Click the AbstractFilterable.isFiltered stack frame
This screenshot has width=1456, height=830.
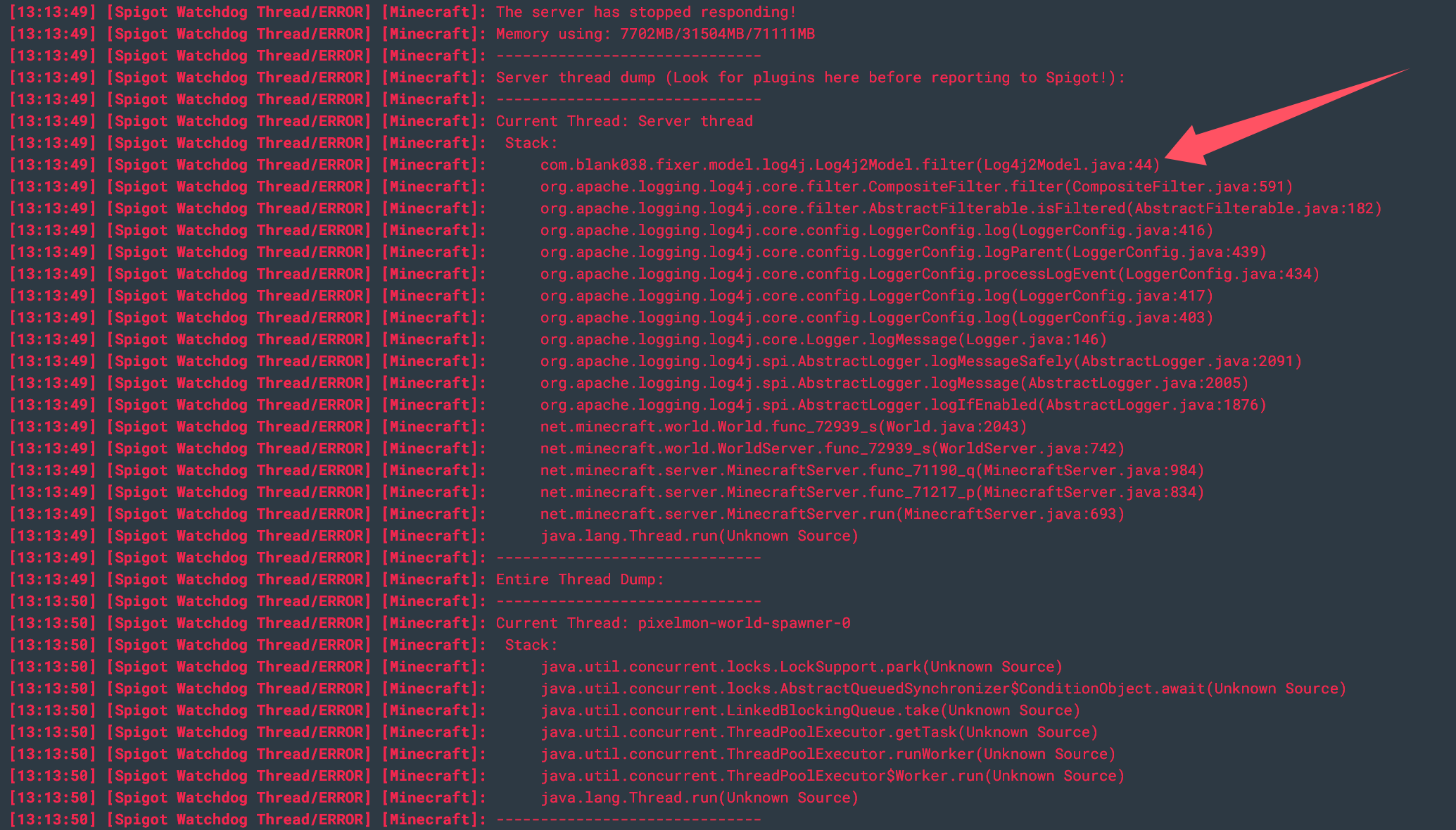(x=961, y=208)
